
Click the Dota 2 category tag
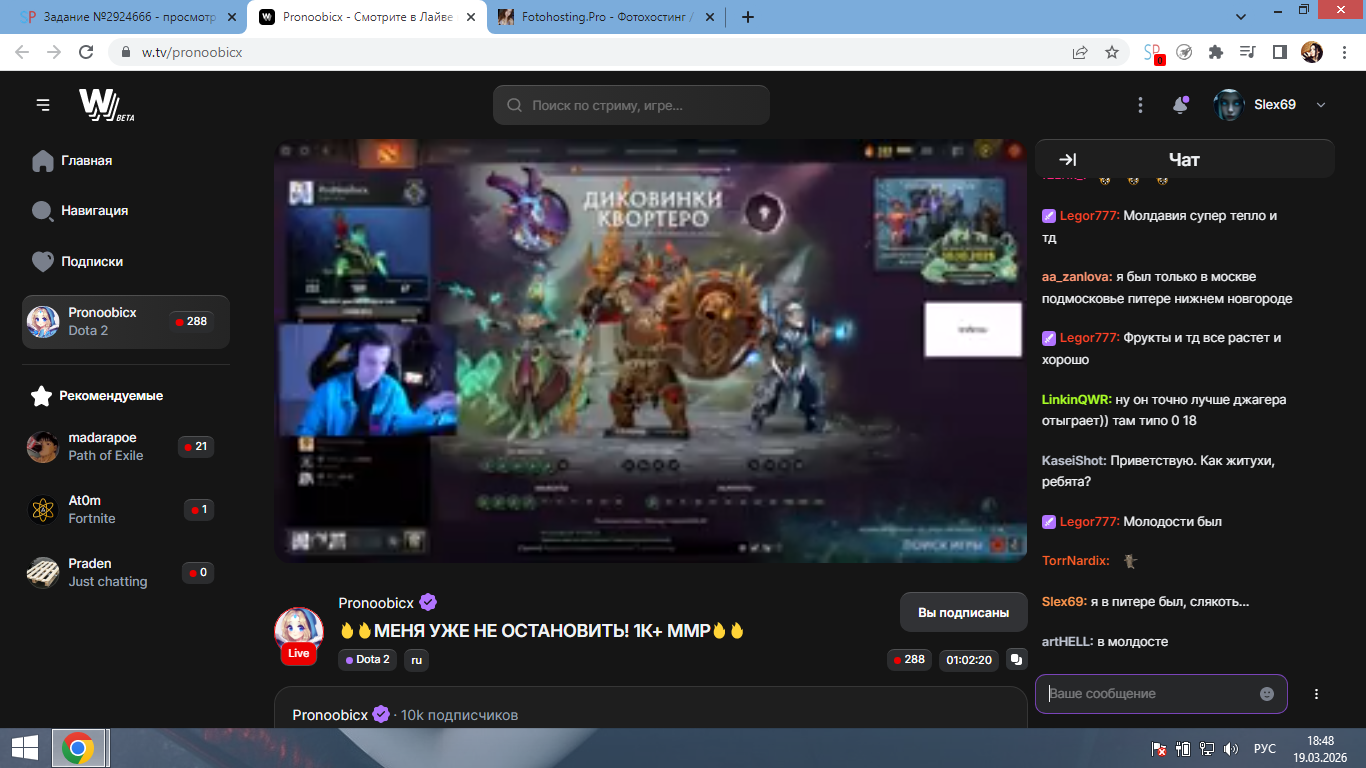[368, 660]
